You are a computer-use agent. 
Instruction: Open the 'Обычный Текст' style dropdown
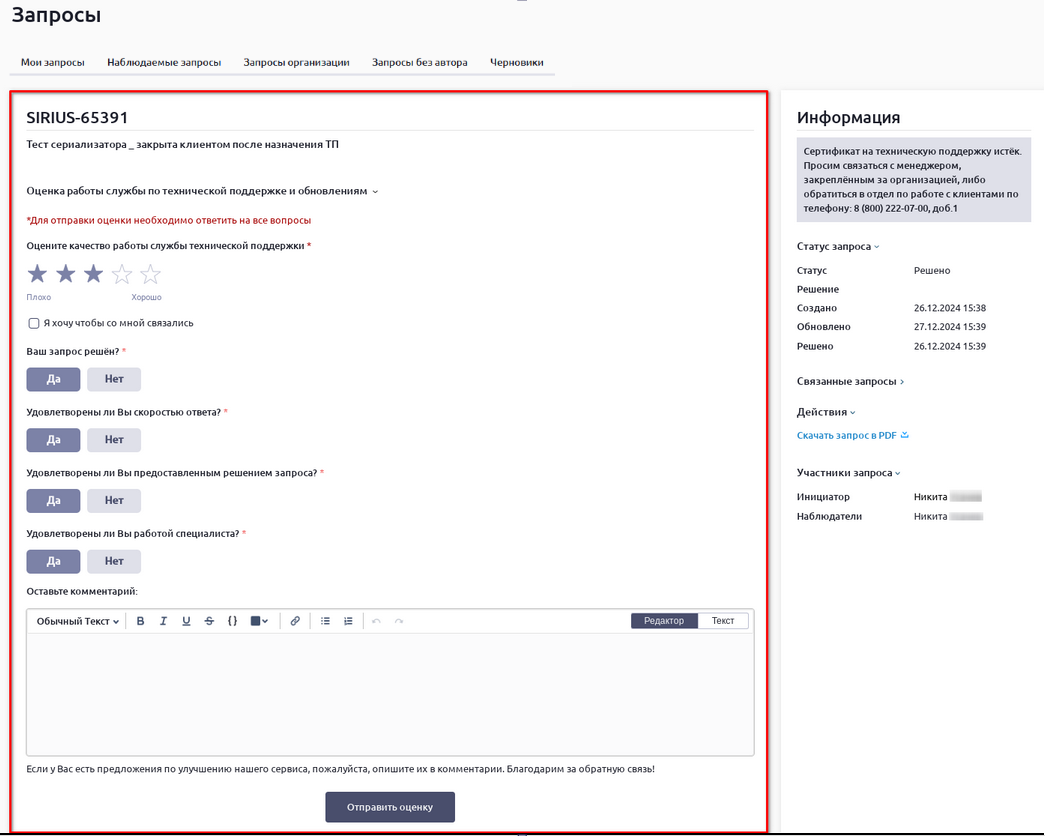tap(78, 621)
